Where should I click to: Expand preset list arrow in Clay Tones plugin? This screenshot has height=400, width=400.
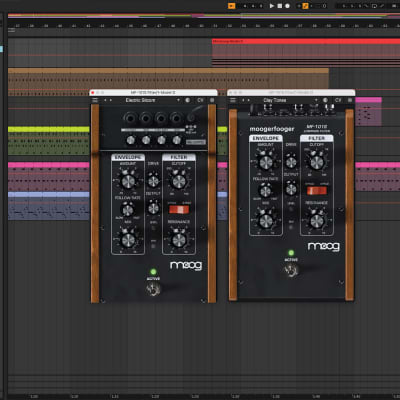(316, 100)
